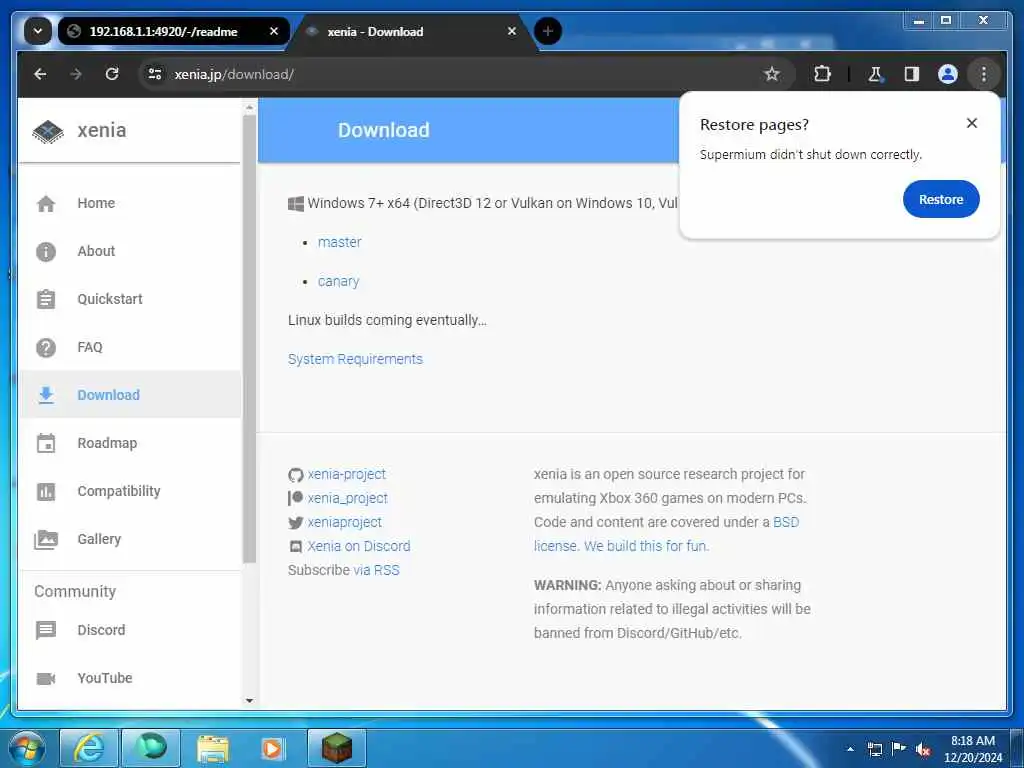The height and width of the screenshot is (768, 1024).
Task: Open Windows Media Player from the taskbar
Action: click(x=274, y=748)
